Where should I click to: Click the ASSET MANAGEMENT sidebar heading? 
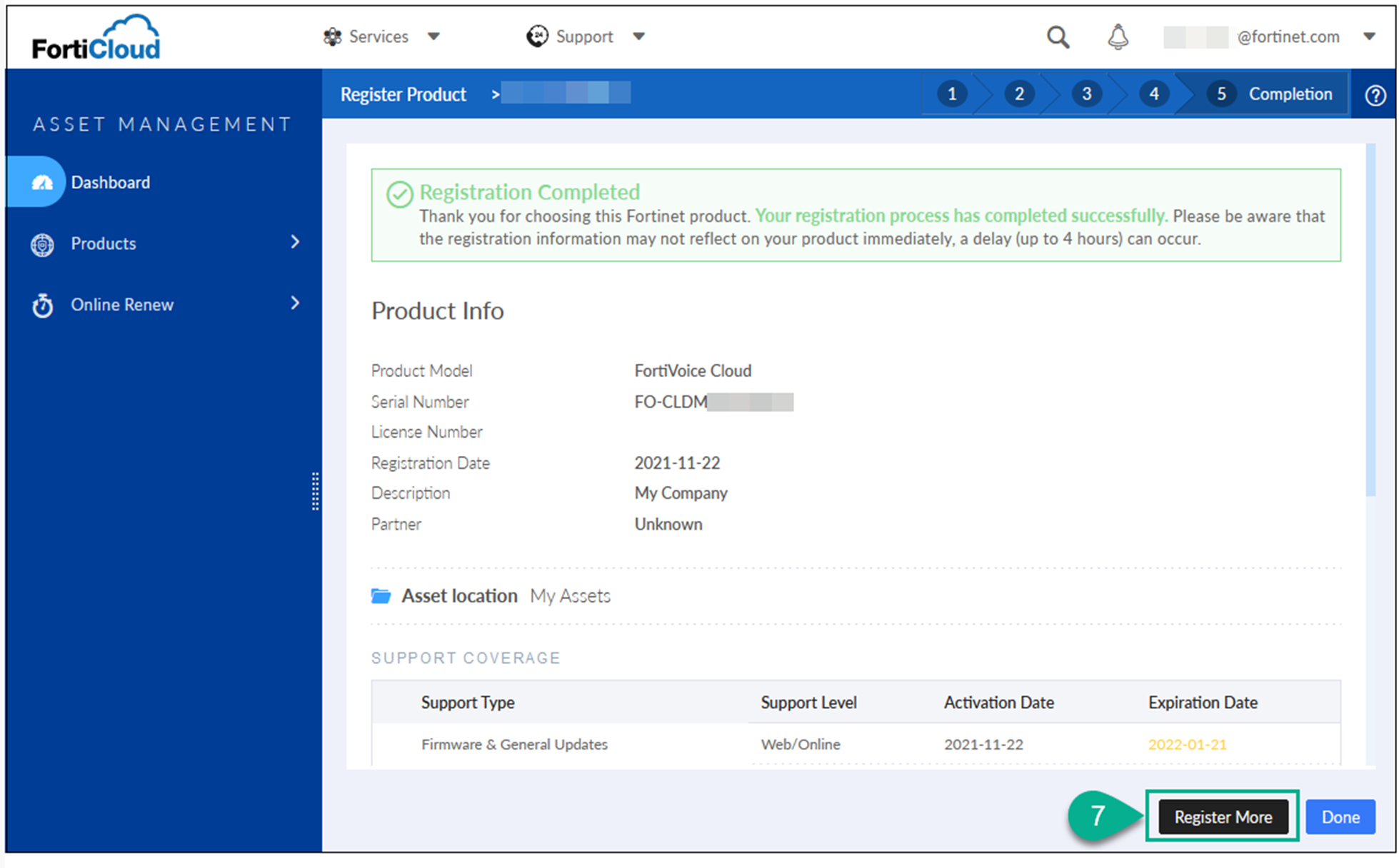(x=162, y=124)
